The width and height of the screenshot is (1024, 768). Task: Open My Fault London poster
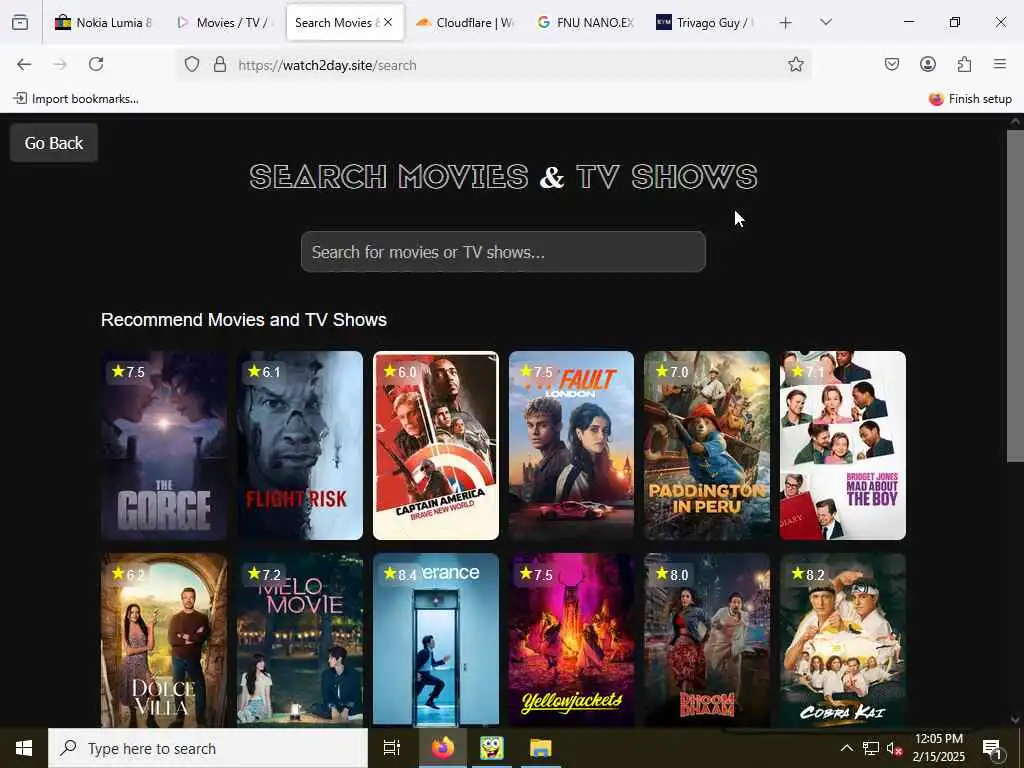(571, 445)
